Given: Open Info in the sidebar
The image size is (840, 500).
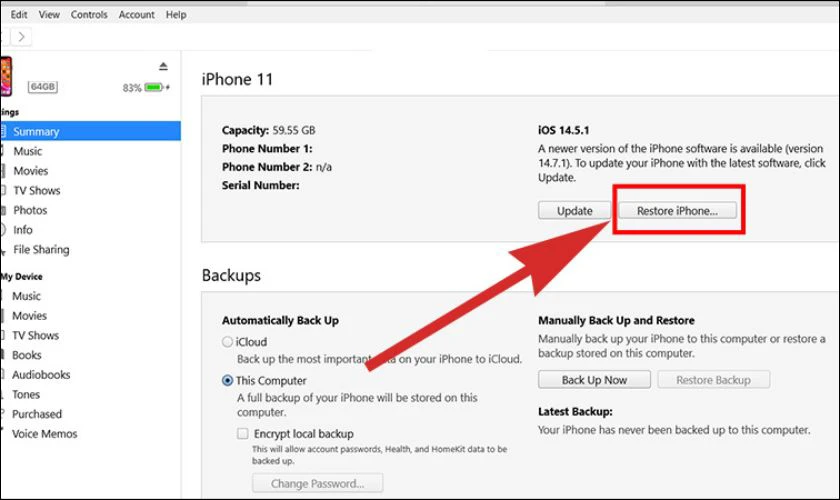Looking at the screenshot, I should click(23, 230).
